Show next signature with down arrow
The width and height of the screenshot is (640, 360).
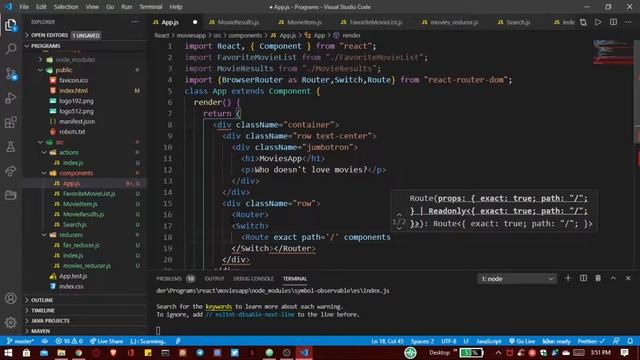pyautogui.click(x=399, y=229)
